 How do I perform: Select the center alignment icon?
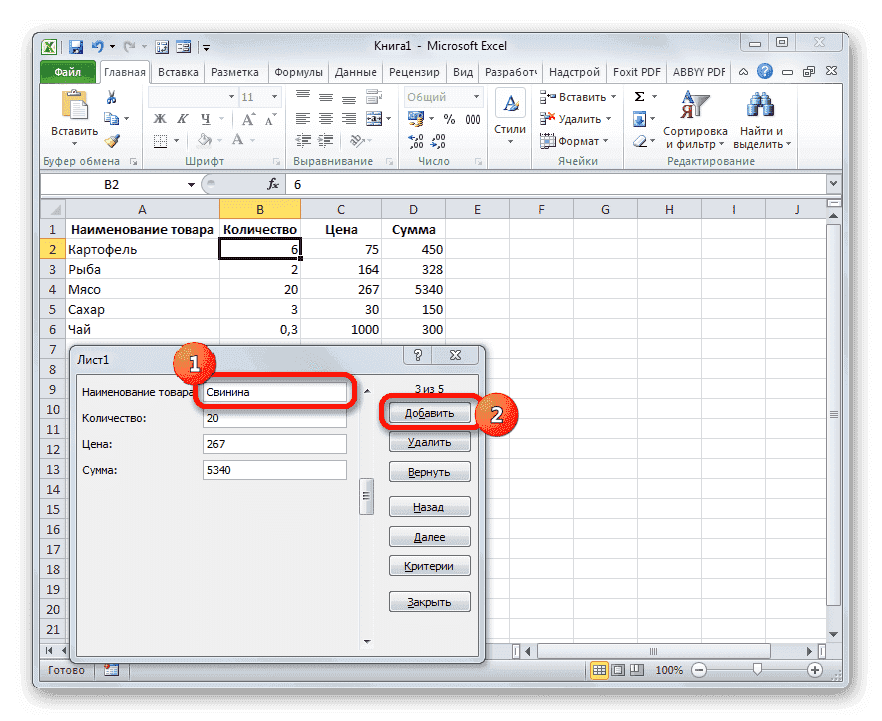click(x=325, y=118)
